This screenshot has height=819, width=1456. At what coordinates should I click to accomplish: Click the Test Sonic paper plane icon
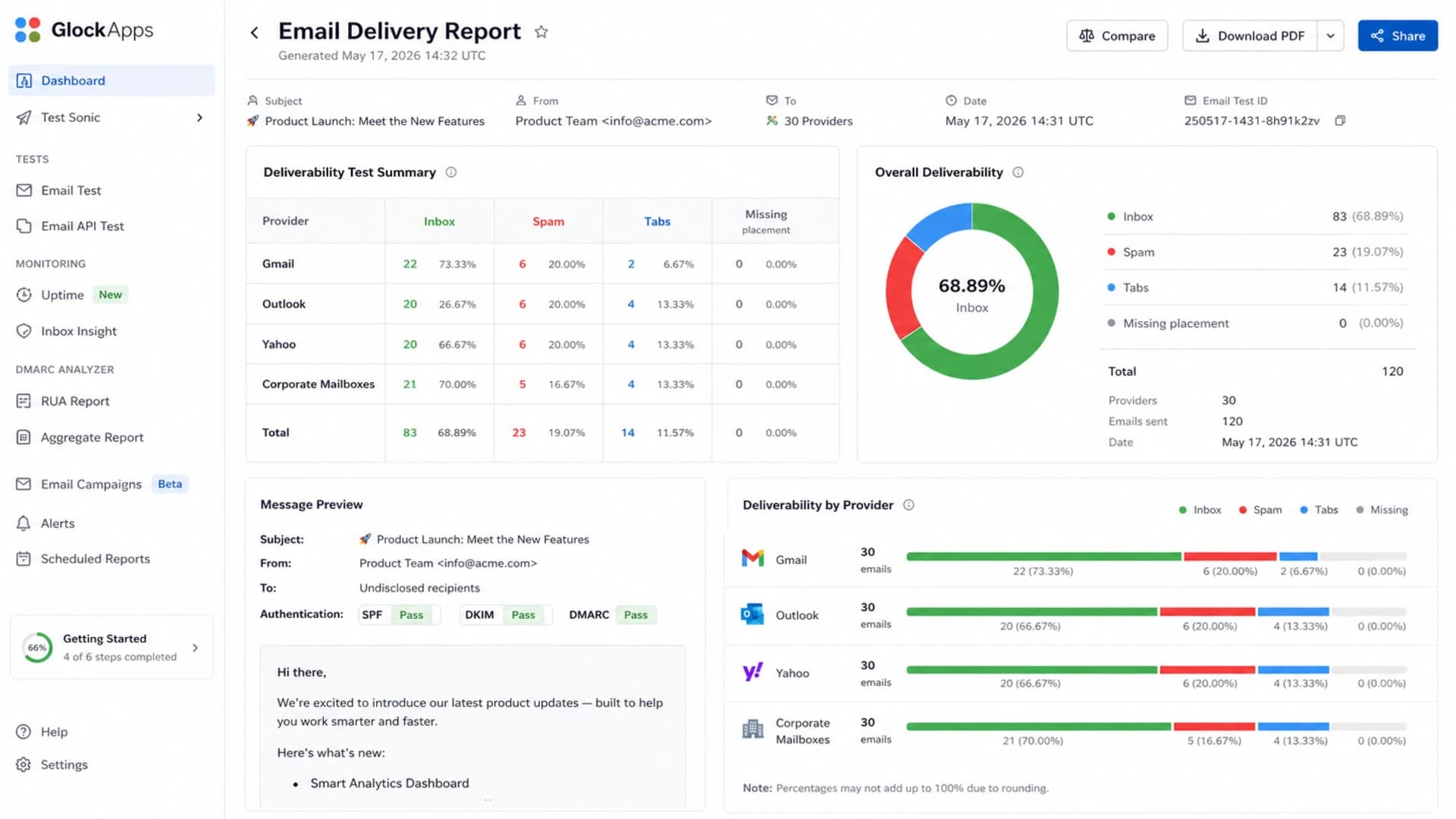tap(24, 118)
